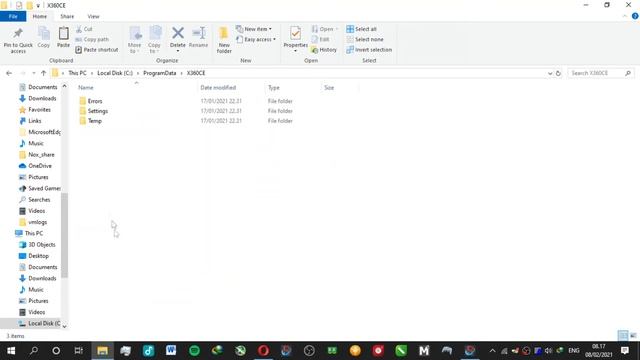This screenshot has height=360, width=640.
Task: Click Select none in ribbon
Action: pos(365,40)
